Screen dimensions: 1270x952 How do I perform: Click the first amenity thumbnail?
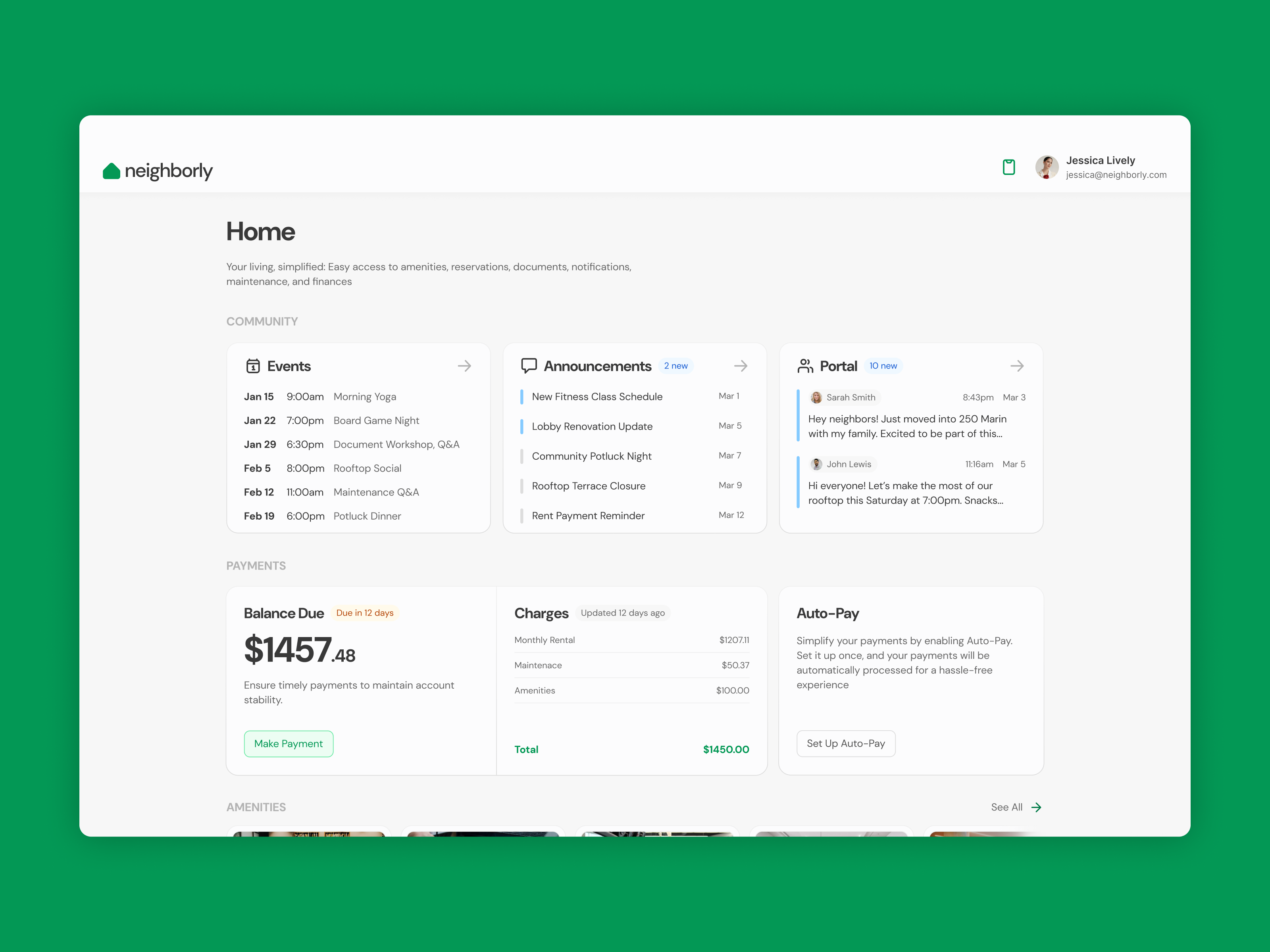coord(309,834)
